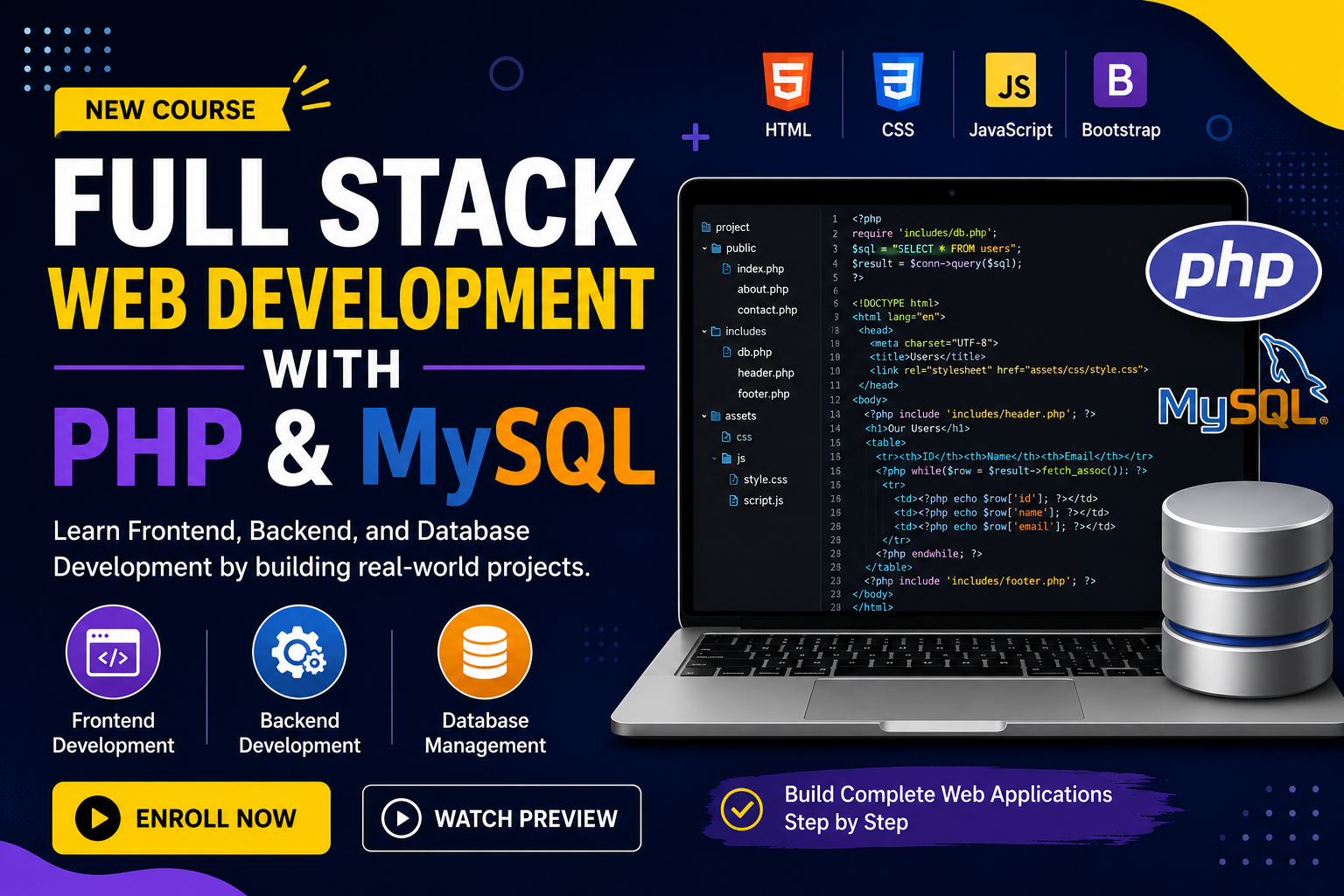
Task: Open footer.php in the file tree
Action: point(764,394)
